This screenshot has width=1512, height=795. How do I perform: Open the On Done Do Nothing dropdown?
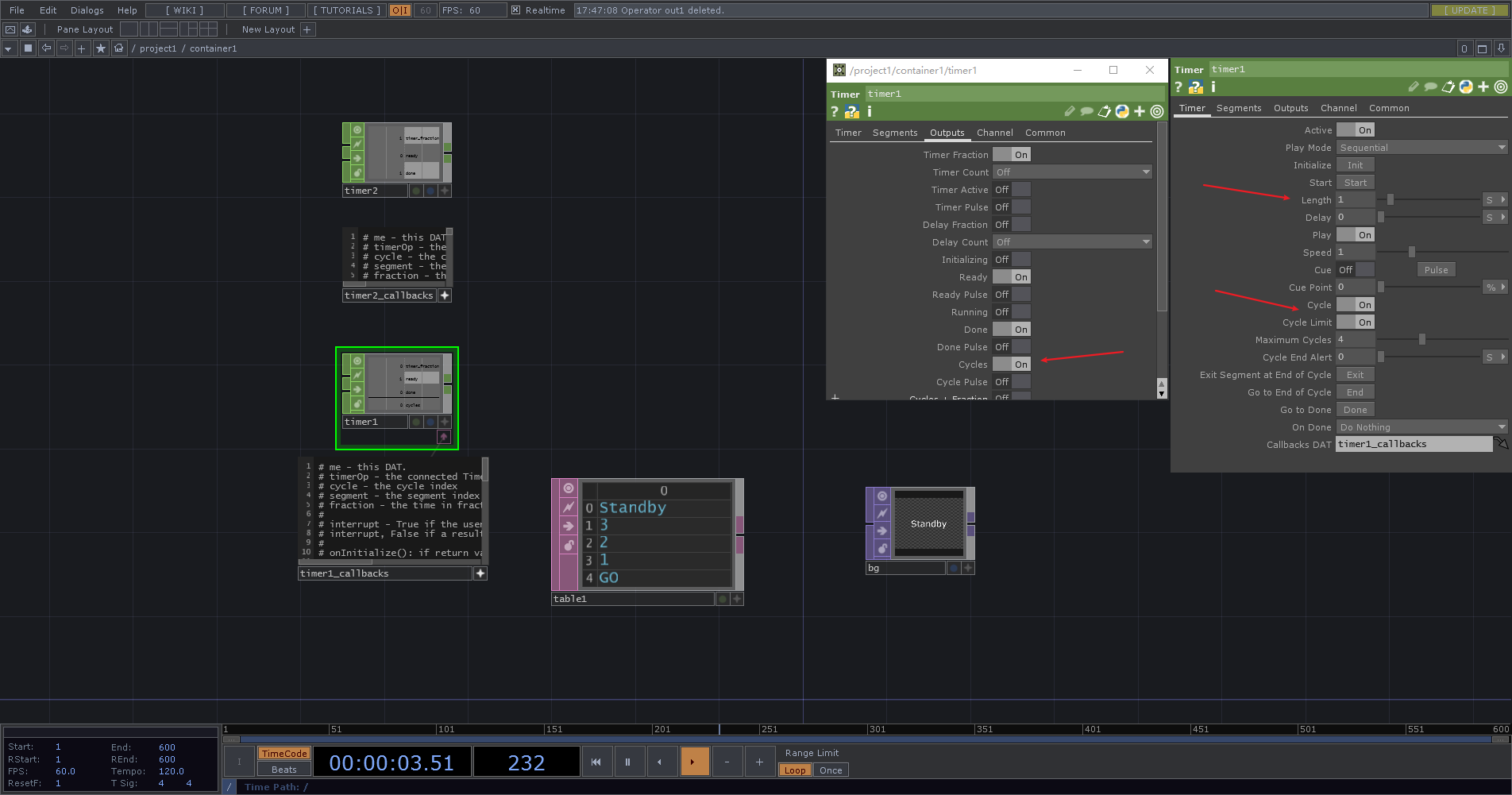tap(1421, 426)
